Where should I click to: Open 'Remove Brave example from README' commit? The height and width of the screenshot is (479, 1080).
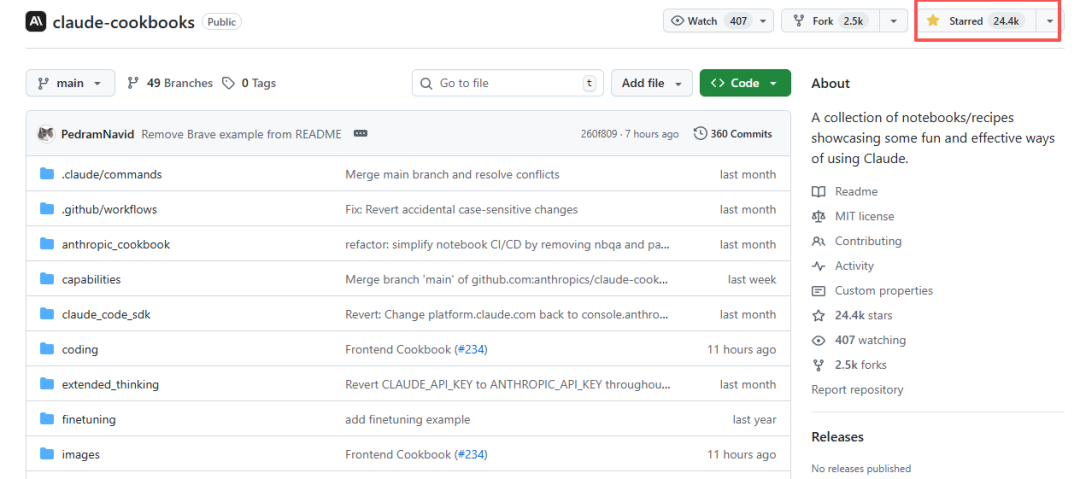[x=241, y=134]
